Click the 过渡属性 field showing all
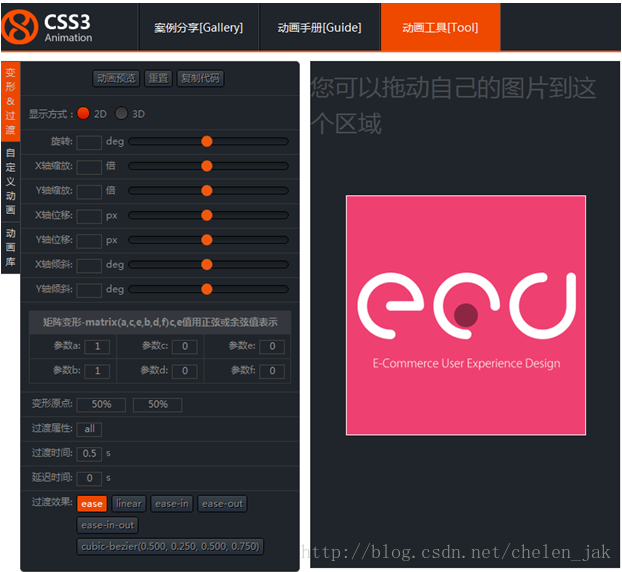Viewport: 622px width, 572px height. coord(89,429)
